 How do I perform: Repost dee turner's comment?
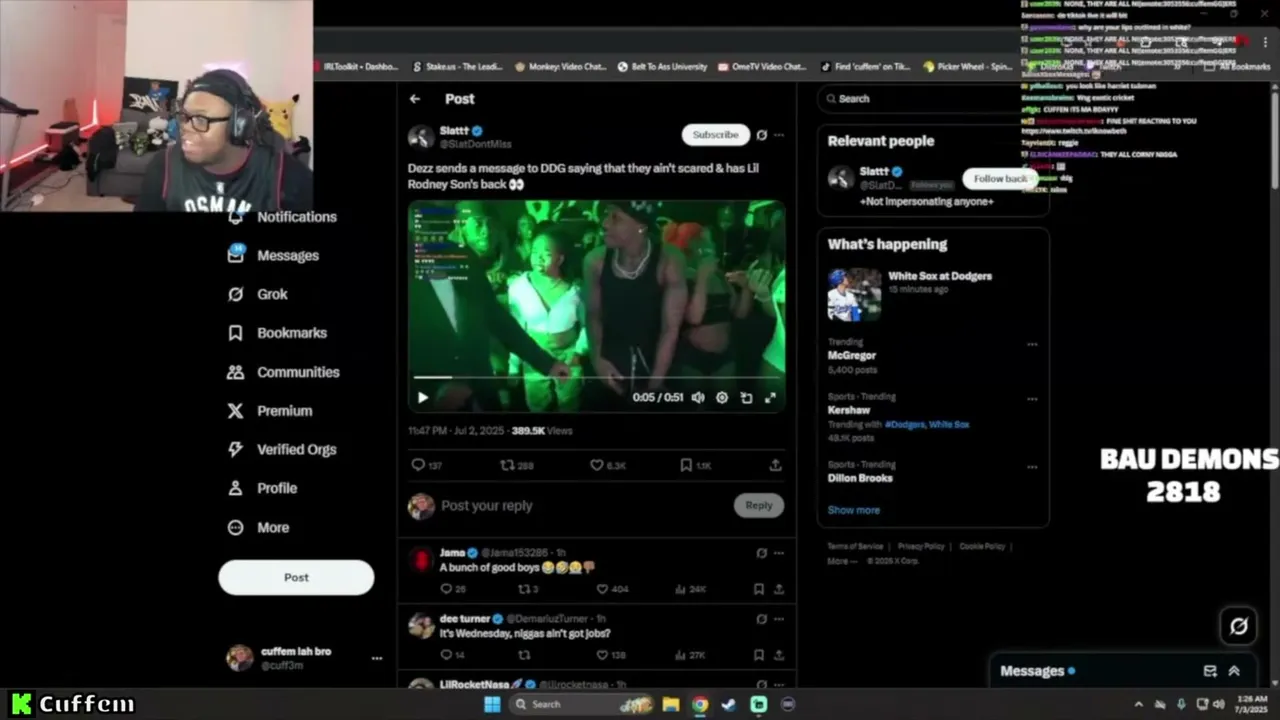point(523,656)
